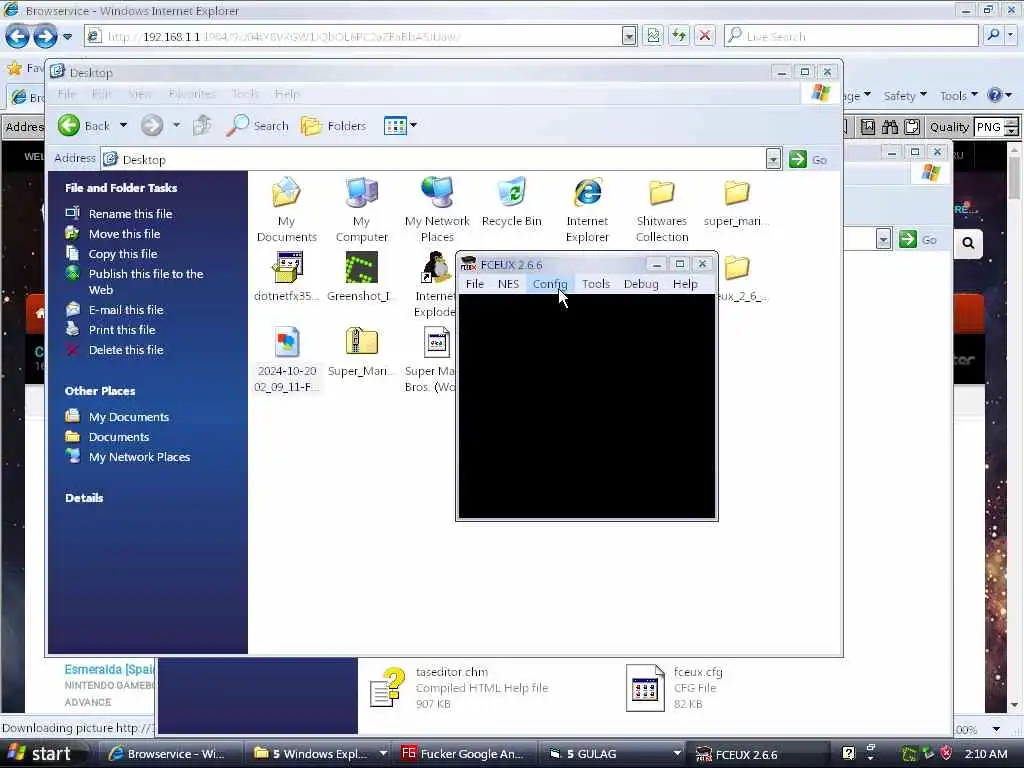The height and width of the screenshot is (768, 1024).
Task: Toggle the Folders pane button
Action: point(334,125)
